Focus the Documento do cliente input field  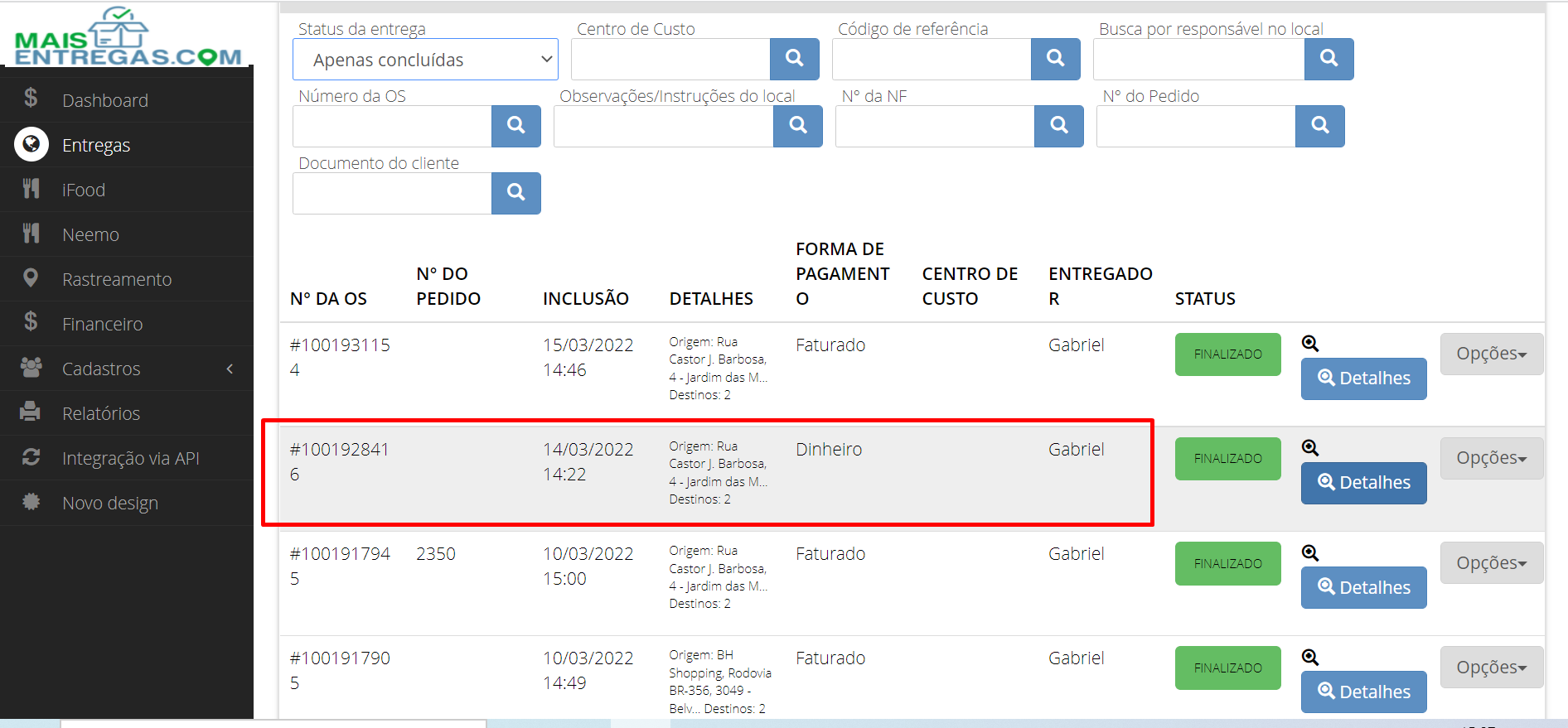click(x=392, y=193)
